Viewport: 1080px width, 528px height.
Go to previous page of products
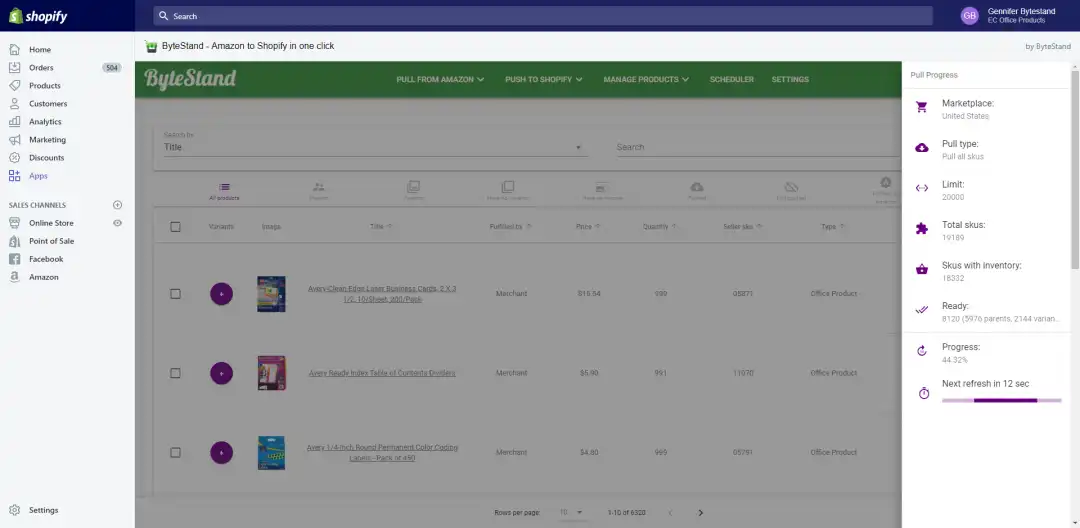(670, 513)
